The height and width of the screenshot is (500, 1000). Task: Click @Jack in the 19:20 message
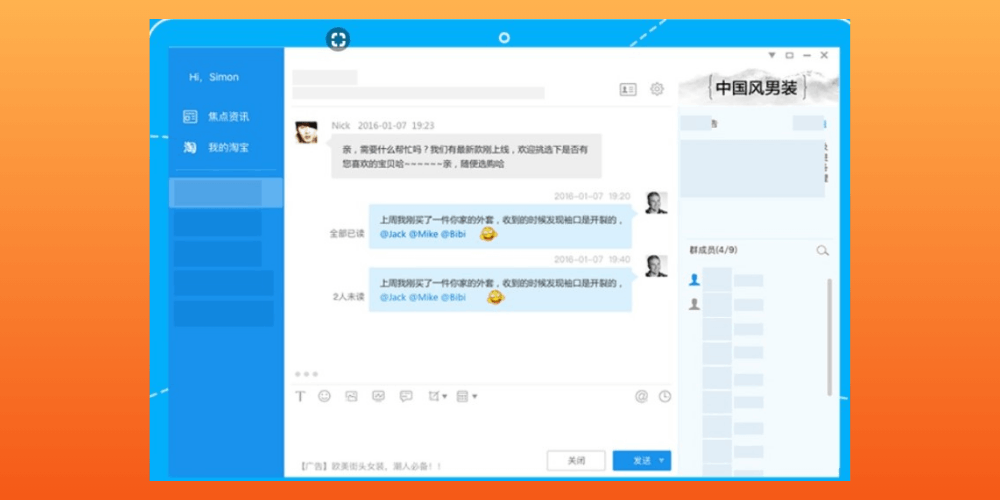pyautogui.click(x=393, y=234)
